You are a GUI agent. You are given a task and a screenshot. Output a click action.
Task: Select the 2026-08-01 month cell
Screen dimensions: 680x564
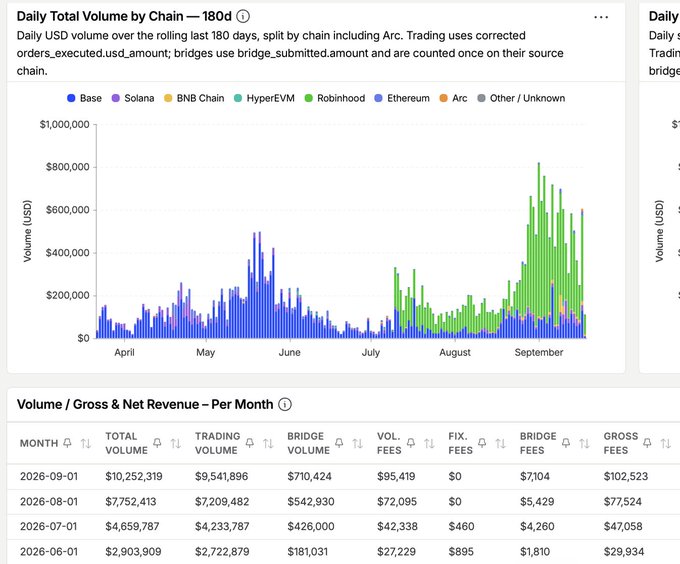coord(49,502)
